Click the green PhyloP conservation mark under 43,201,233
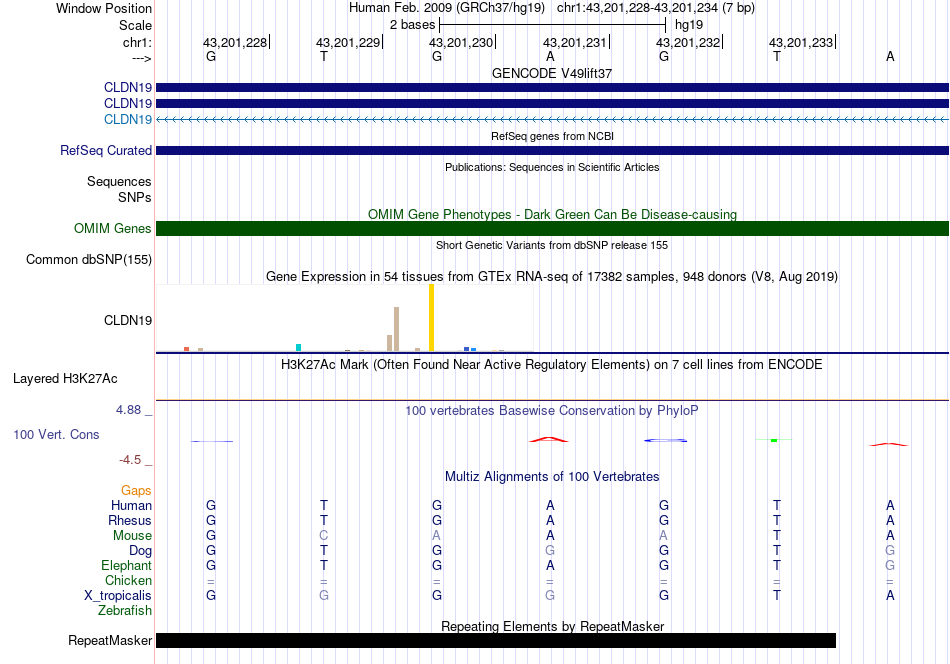950x664 pixels. 774,440
